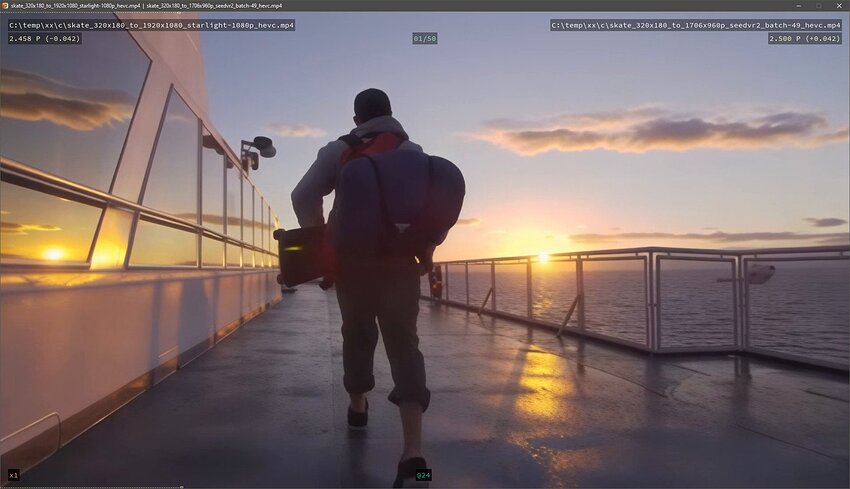Click the window title text with both filenames

coord(146,5)
